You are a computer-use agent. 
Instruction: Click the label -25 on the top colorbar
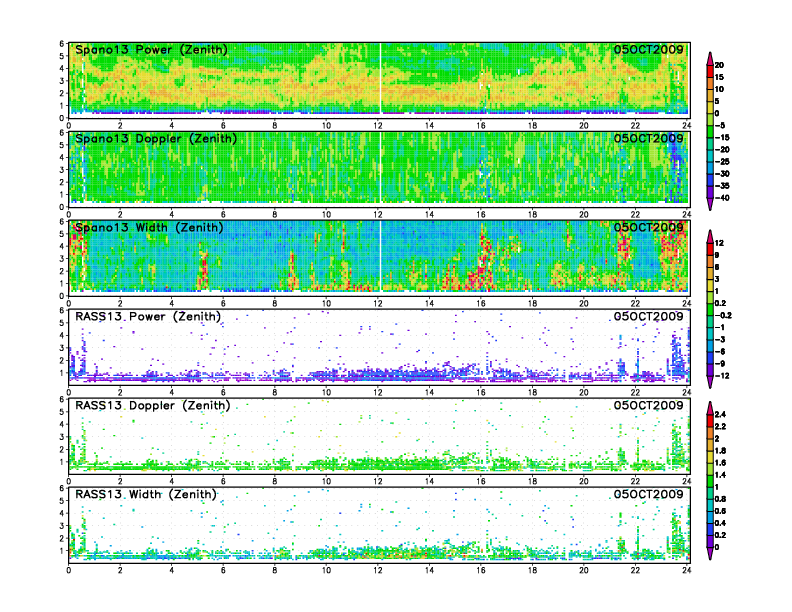(722, 162)
